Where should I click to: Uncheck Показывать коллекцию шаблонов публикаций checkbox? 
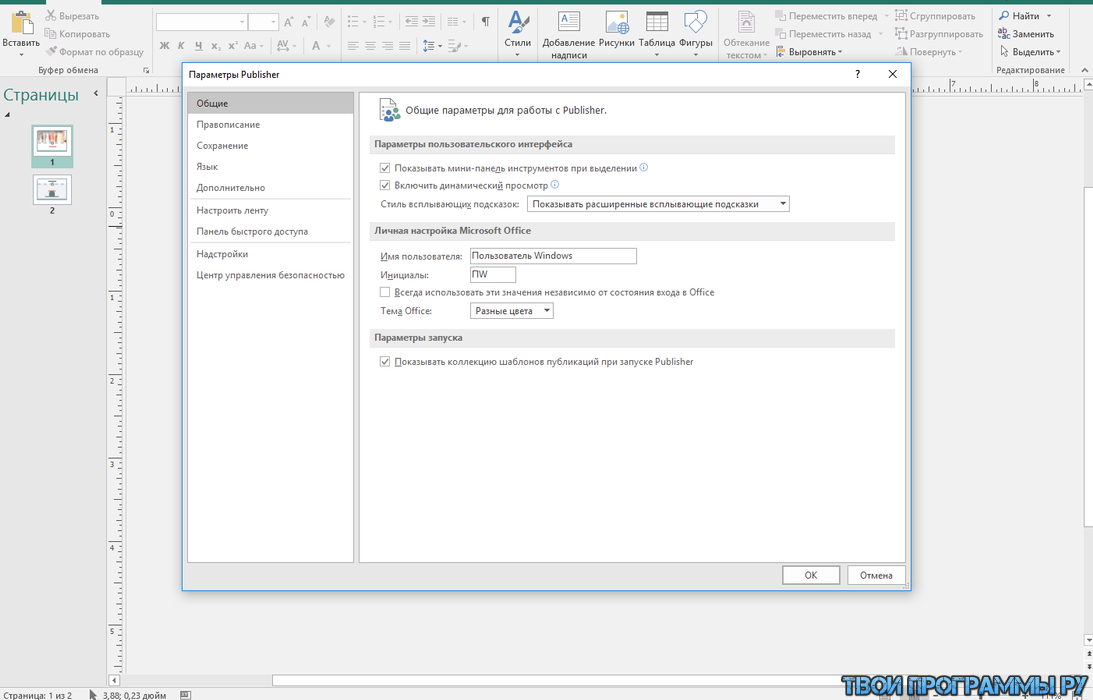click(x=385, y=362)
